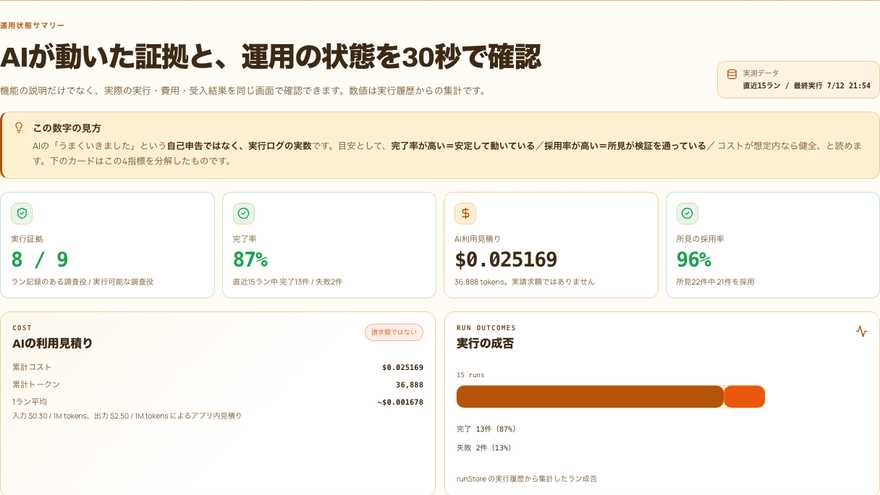Image resolution: width=880 pixels, height=495 pixels.
Task: Select the 87% completion rate value
Action: pos(250,259)
